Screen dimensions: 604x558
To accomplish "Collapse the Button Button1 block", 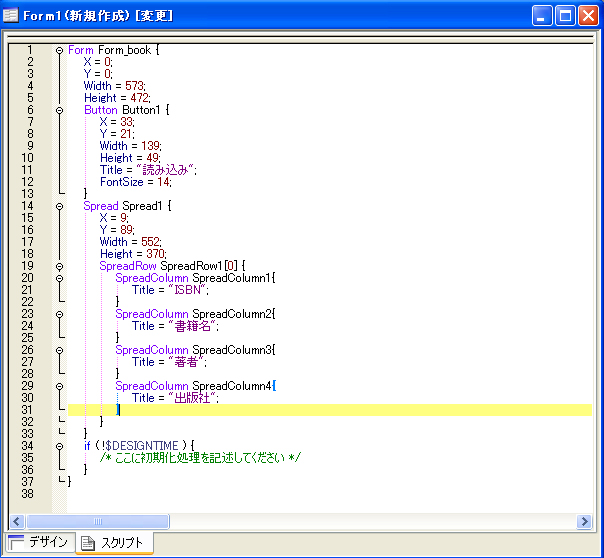I will pyautogui.click(x=59, y=110).
